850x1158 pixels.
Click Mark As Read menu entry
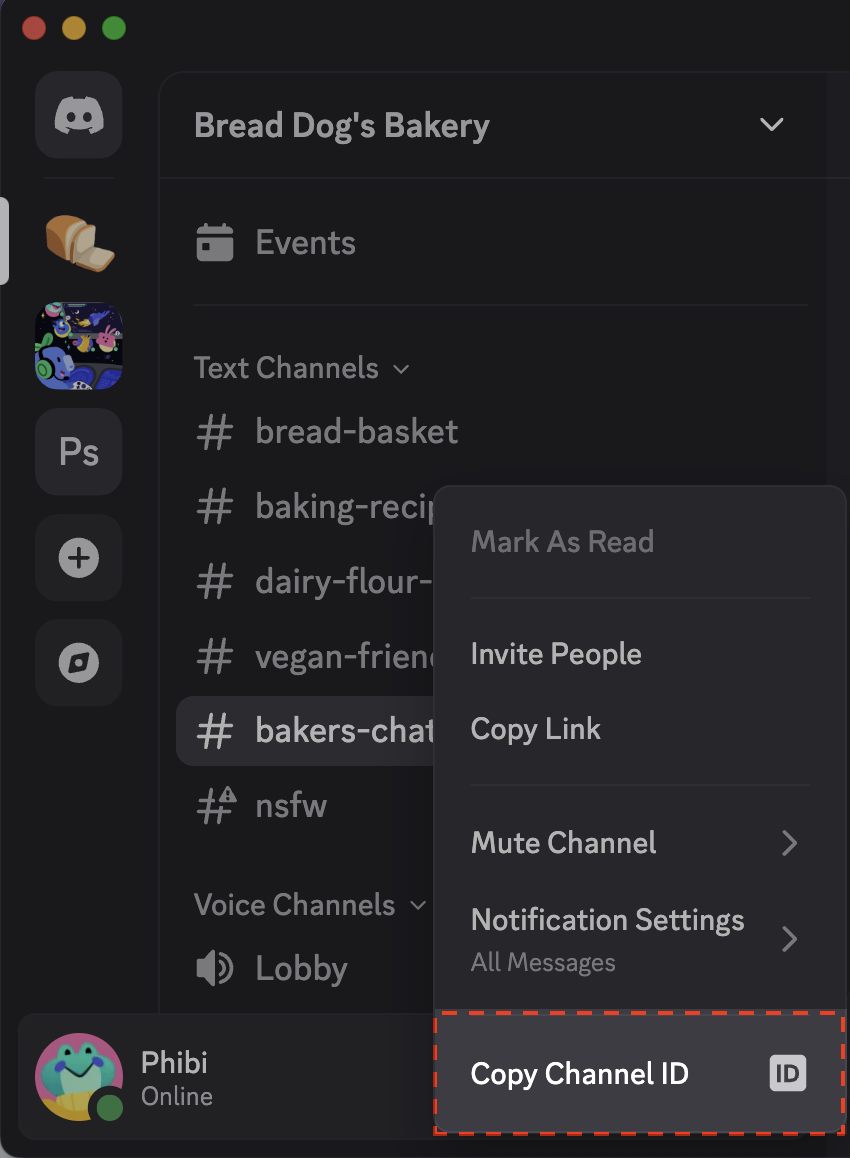tap(562, 542)
